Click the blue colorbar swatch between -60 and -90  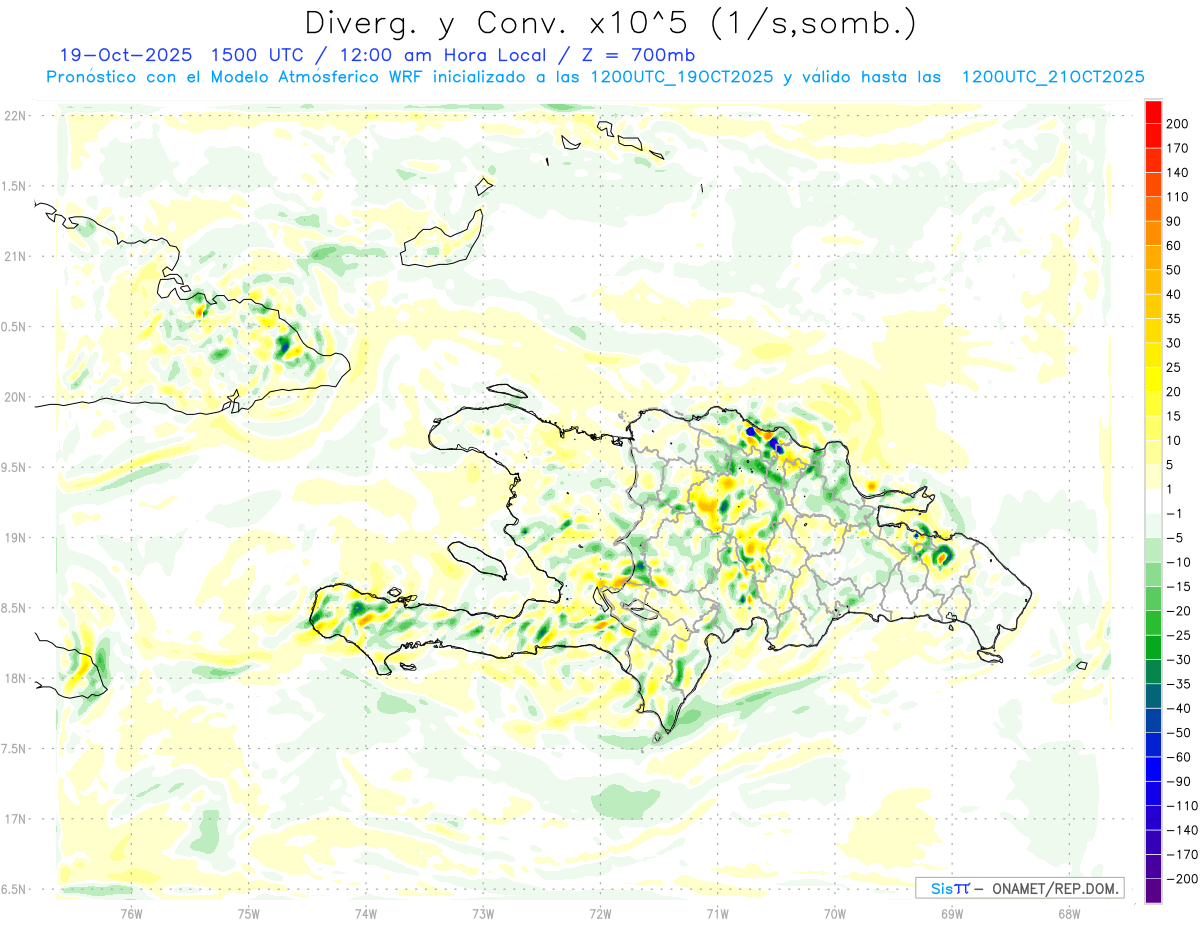click(1153, 769)
